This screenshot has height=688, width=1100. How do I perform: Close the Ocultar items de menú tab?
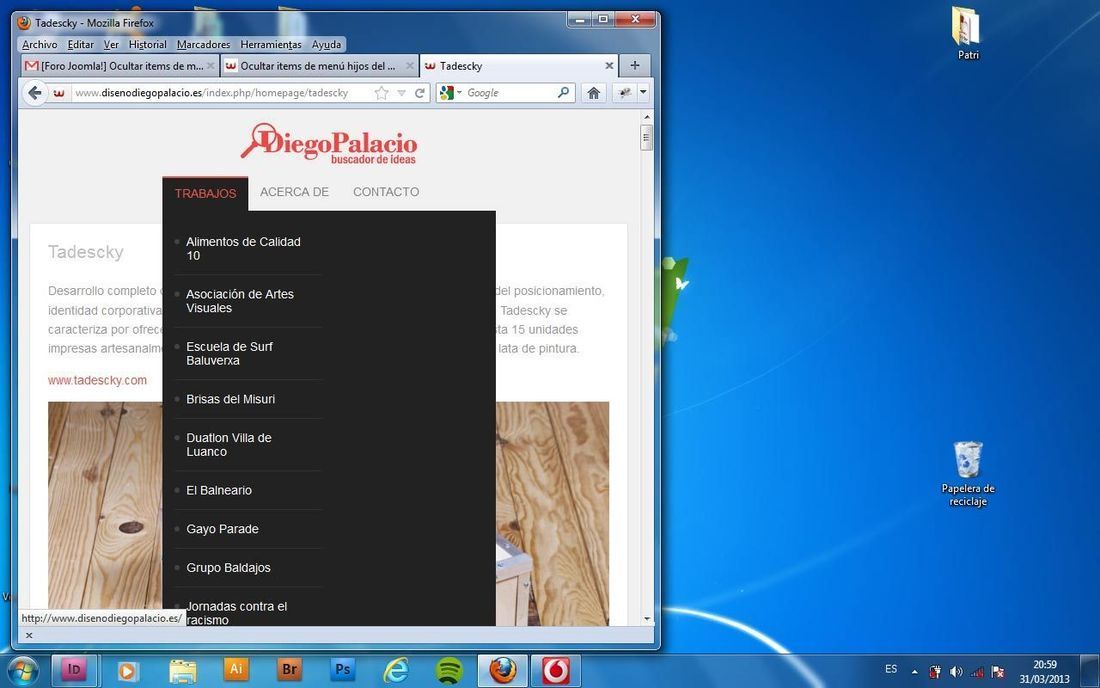(410, 66)
